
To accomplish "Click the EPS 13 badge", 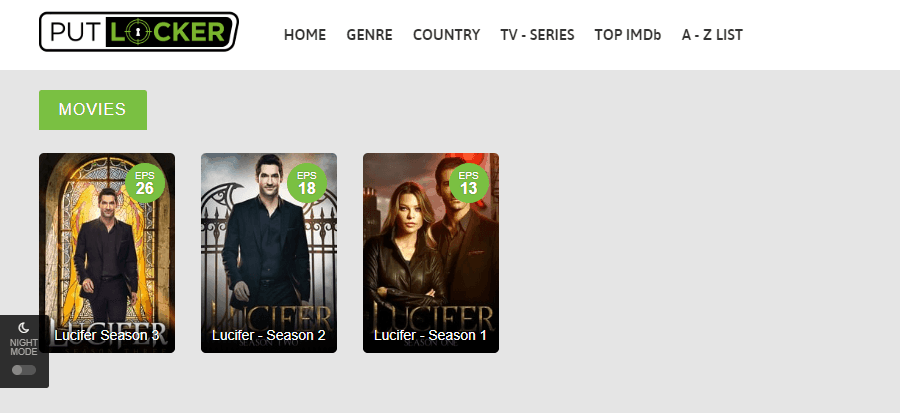I will click(x=468, y=183).
